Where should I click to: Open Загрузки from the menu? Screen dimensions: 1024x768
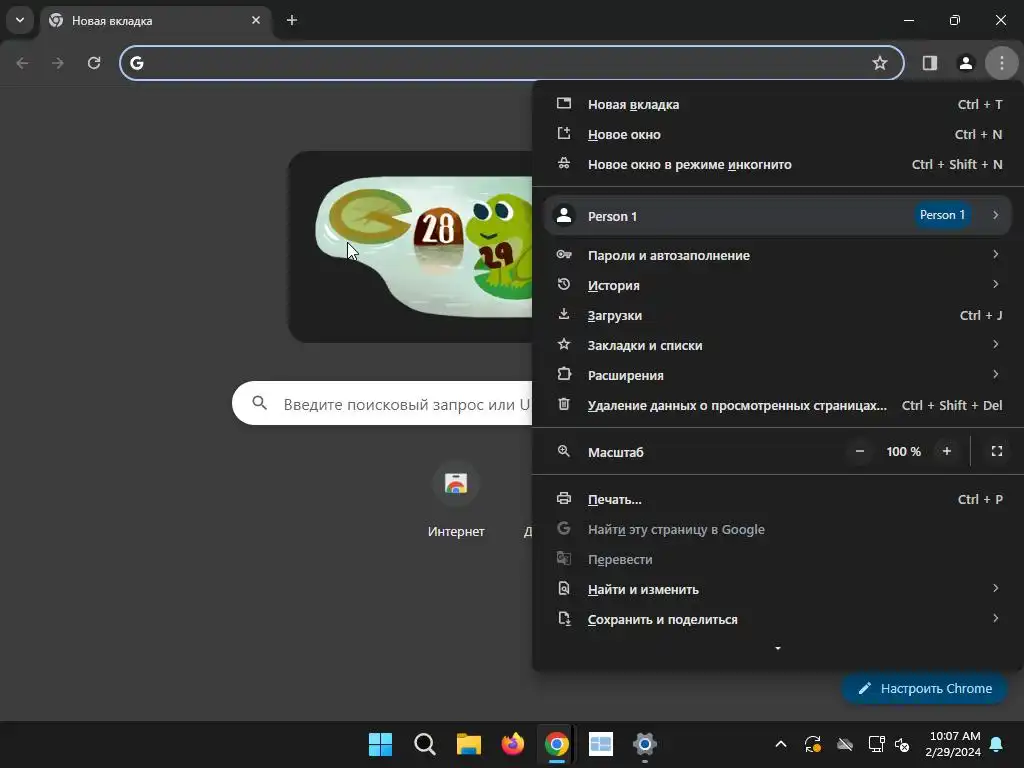pos(778,315)
